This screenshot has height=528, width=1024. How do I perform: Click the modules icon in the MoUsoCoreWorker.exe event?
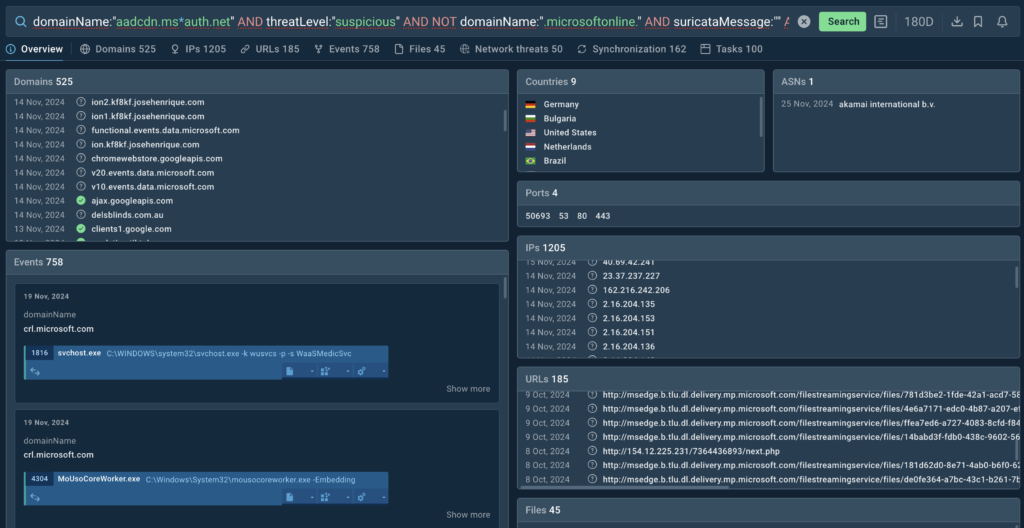coord(325,497)
